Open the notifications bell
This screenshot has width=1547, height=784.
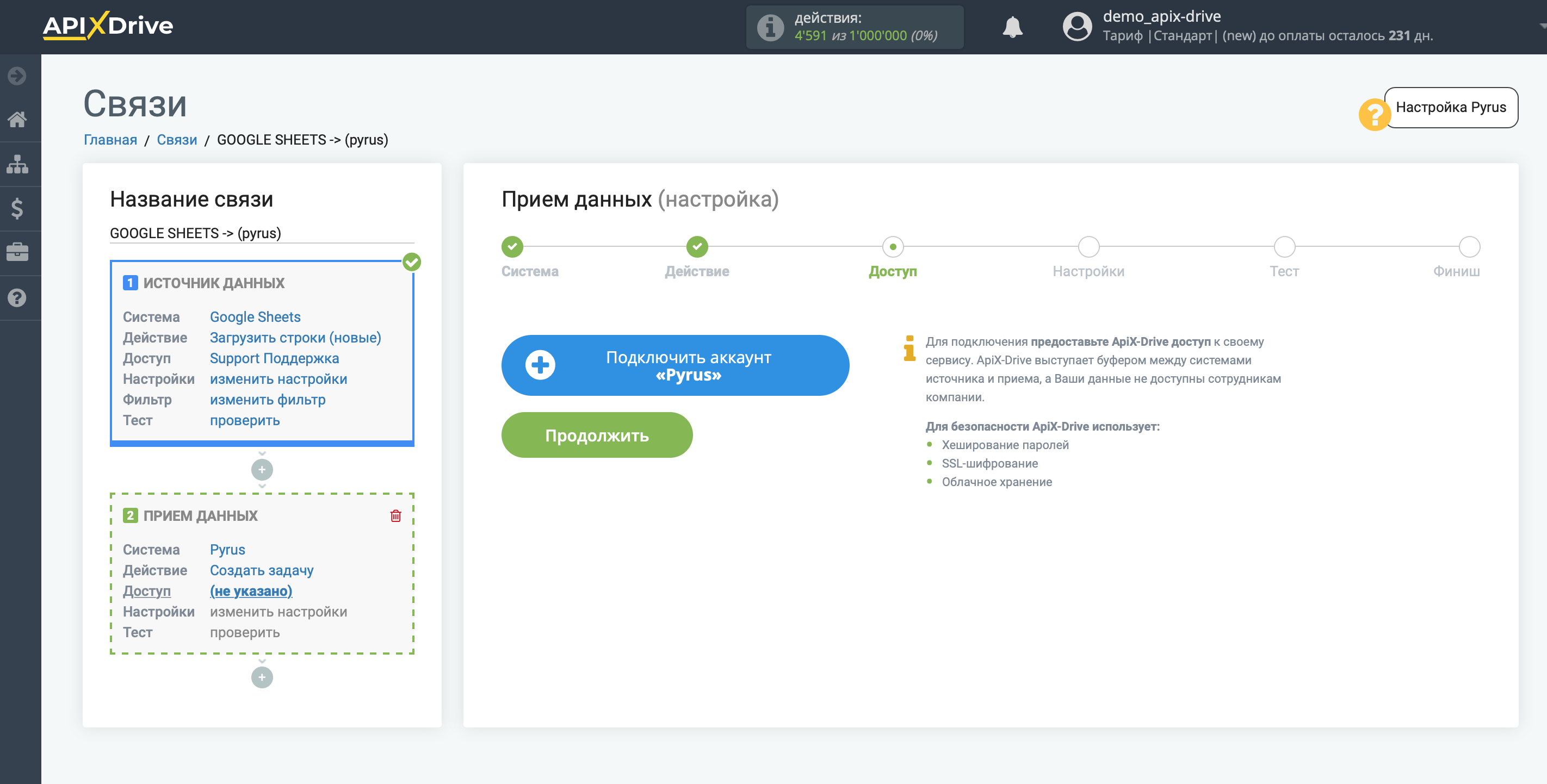[1012, 27]
